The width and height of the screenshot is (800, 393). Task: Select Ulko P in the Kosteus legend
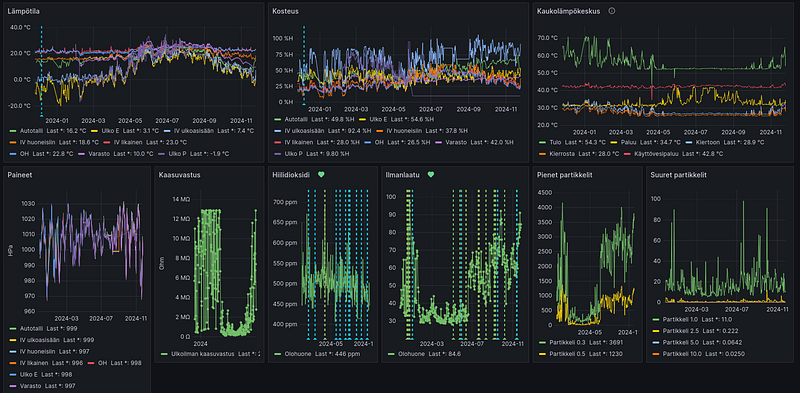coord(292,153)
